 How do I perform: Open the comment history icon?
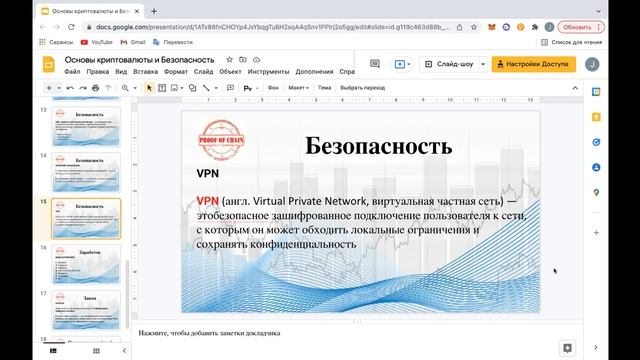(x=375, y=64)
